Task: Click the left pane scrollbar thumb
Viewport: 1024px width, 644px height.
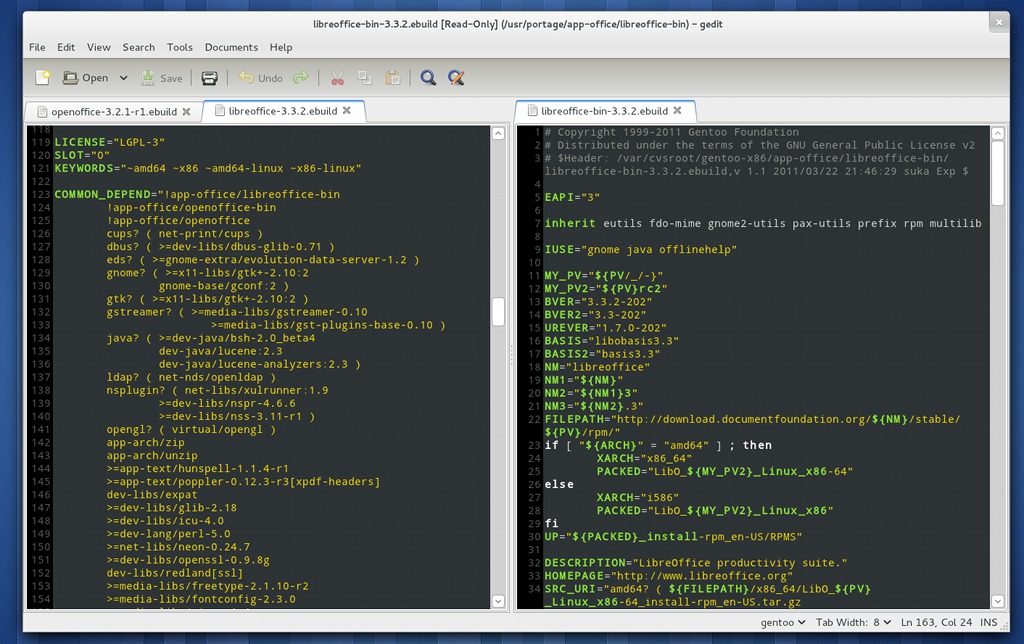Action: [498, 312]
